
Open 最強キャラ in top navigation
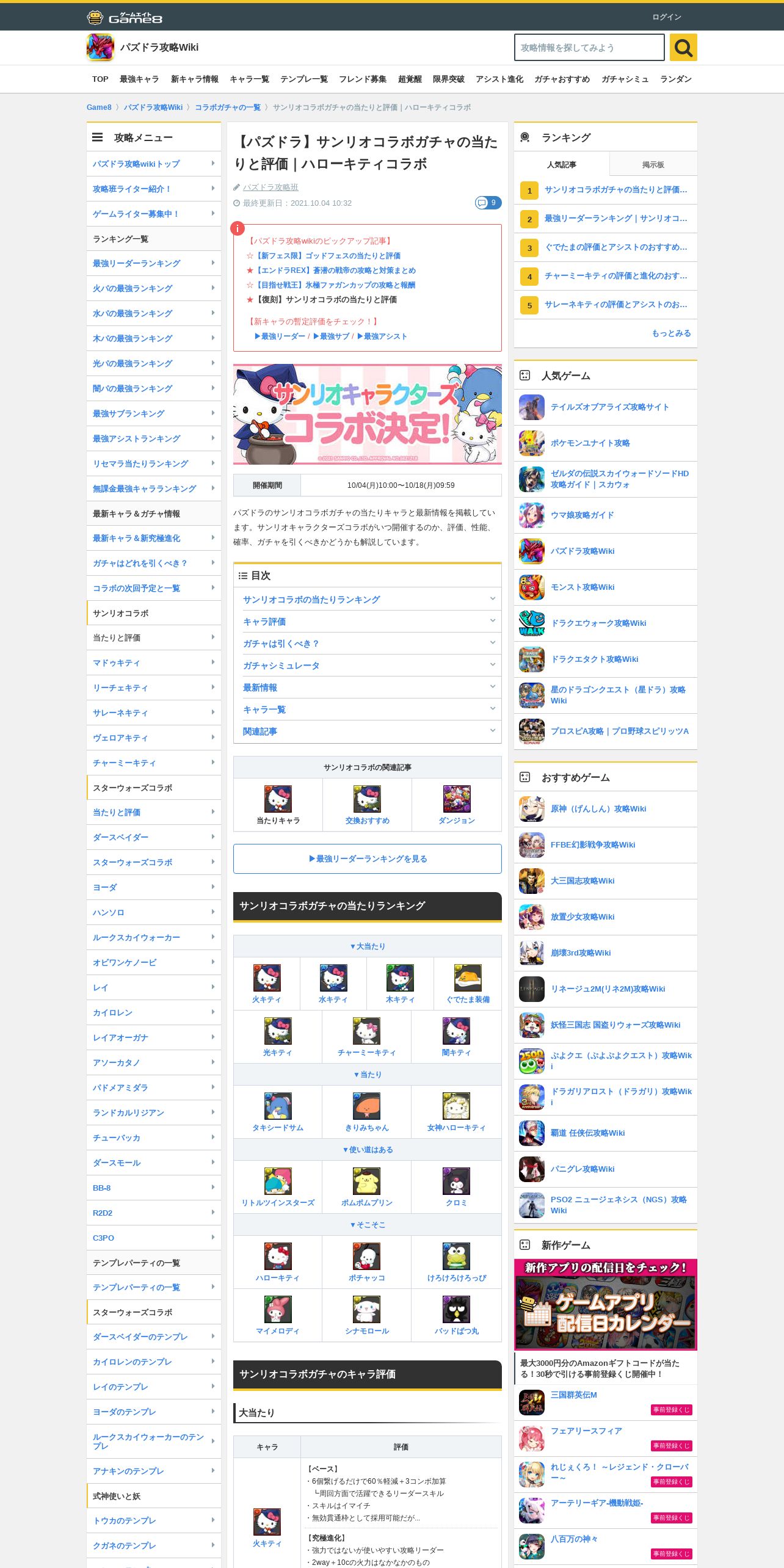coord(139,79)
